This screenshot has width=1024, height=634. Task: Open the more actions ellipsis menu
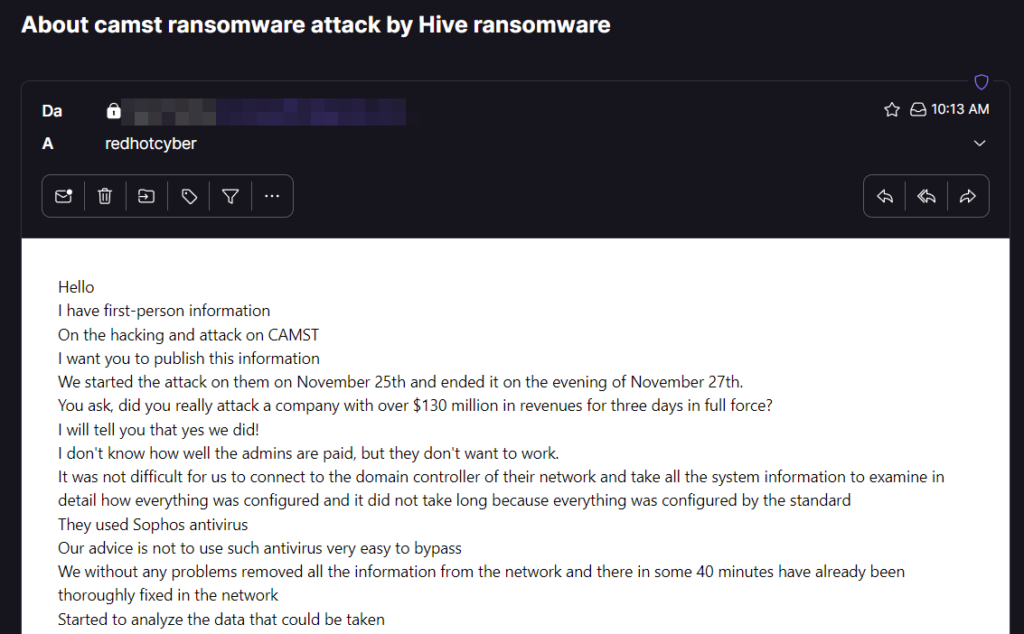click(x=272, y=197)
